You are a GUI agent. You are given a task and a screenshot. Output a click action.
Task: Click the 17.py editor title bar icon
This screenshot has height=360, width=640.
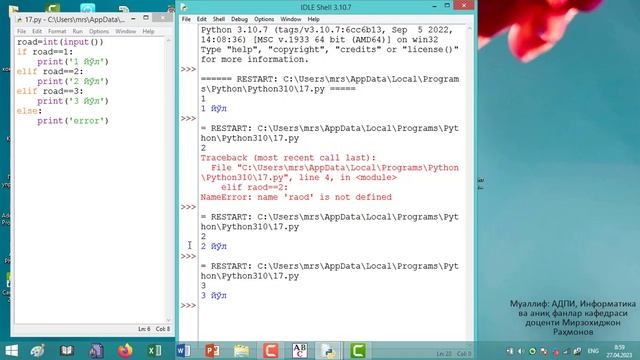coord(19,19)
